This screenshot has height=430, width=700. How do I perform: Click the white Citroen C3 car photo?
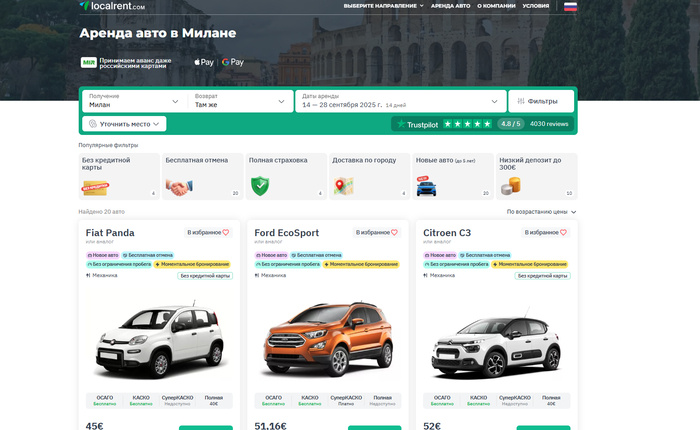(x=496, y=344)
